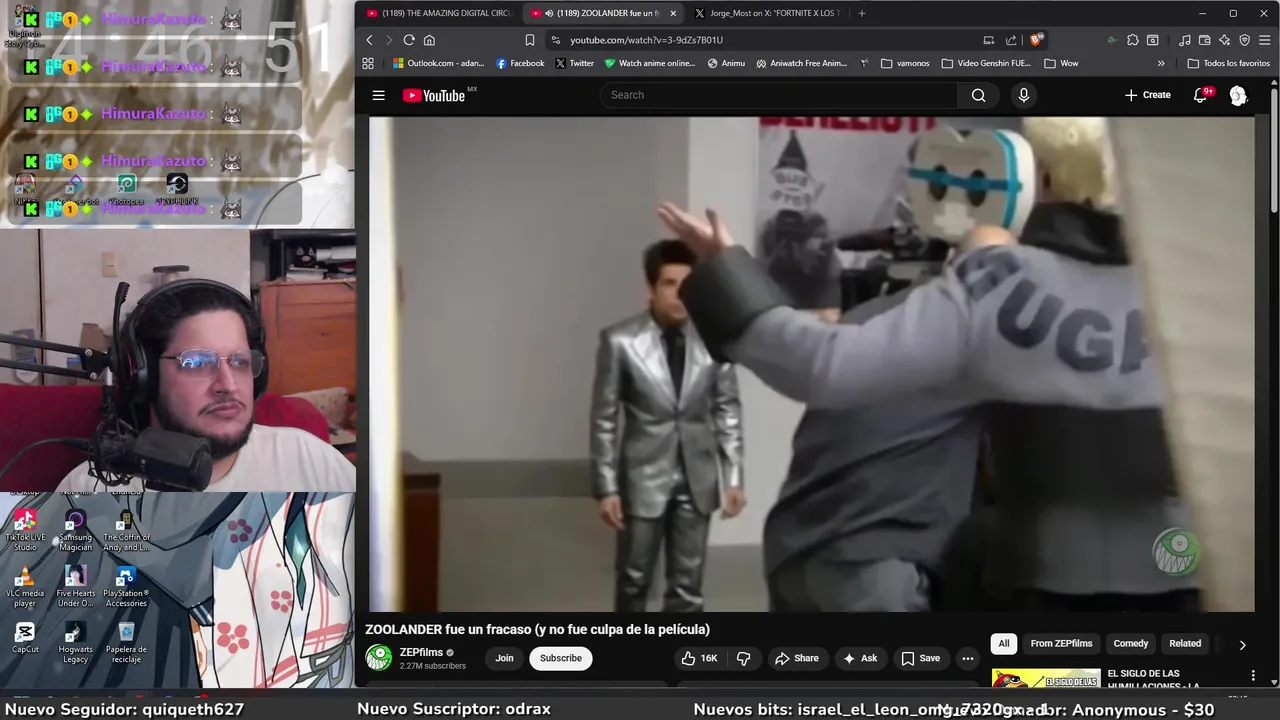Subscribe to the ZEPfilms channel

(561, 658)
